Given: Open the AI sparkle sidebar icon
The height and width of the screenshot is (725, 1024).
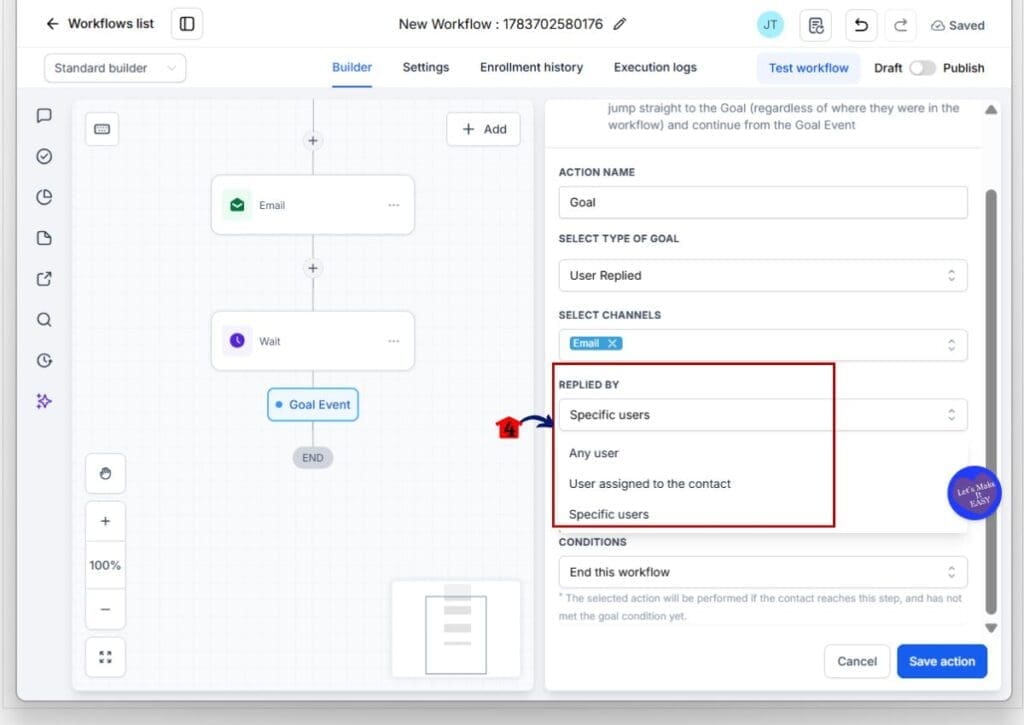Looking at the screenshot, I should [44, 401].
